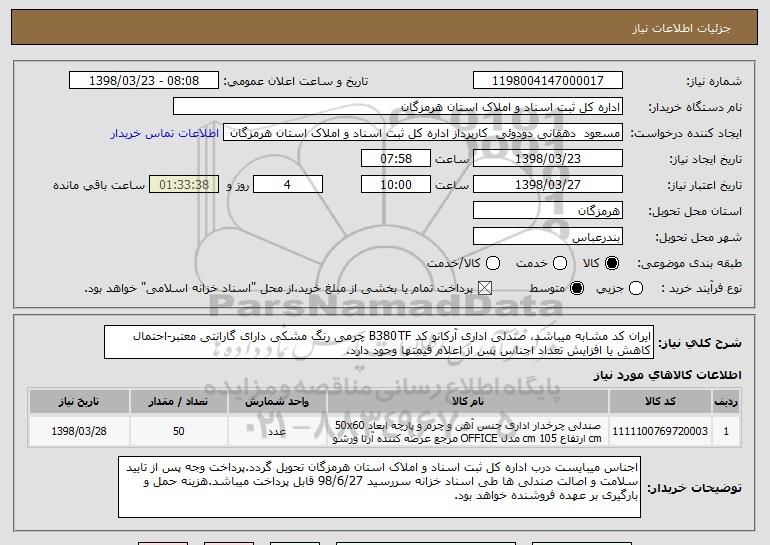Open the اطلاعات تماس خریدار link
The image size is (770, 545).
tap(165, 134)
